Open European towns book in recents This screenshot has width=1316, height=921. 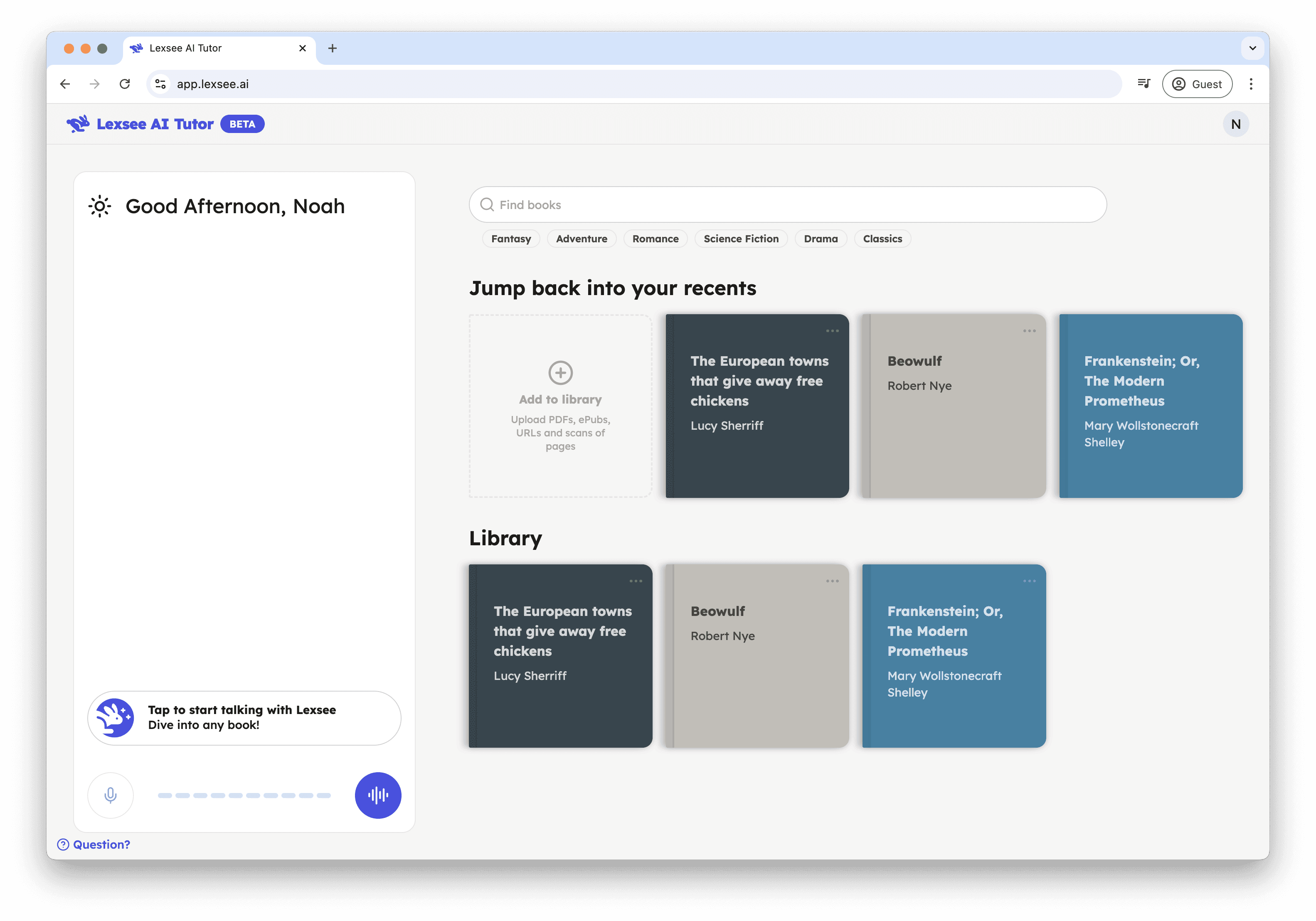point(757,405)
